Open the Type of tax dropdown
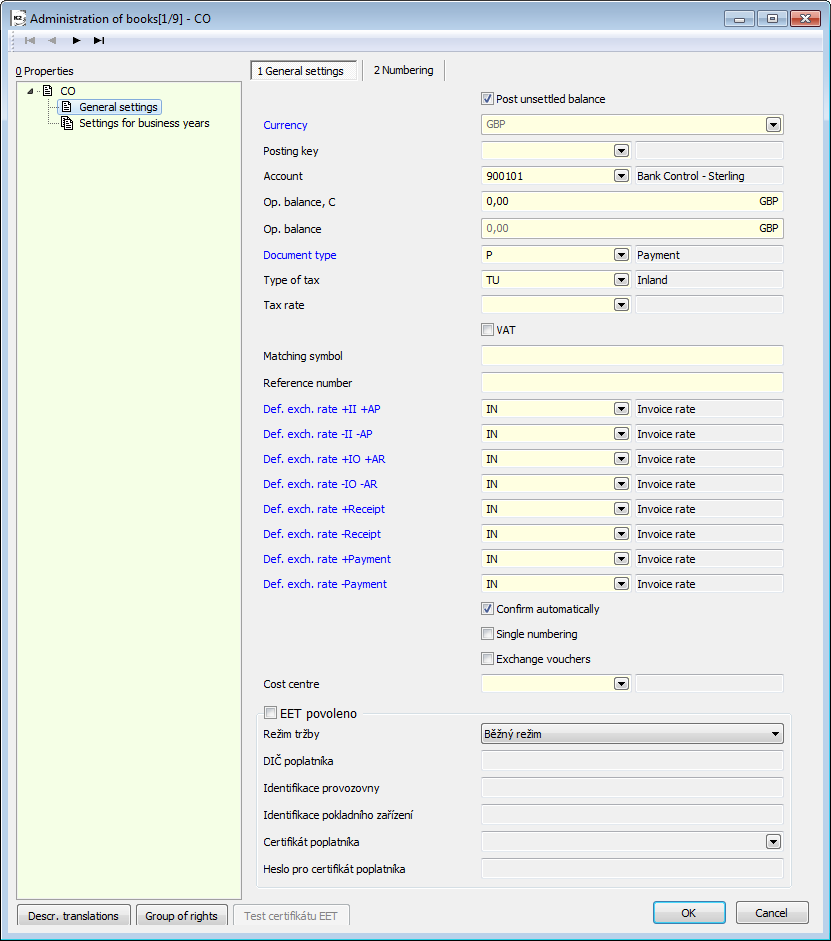The image size is (831, 941). click(x=622, y=280)
